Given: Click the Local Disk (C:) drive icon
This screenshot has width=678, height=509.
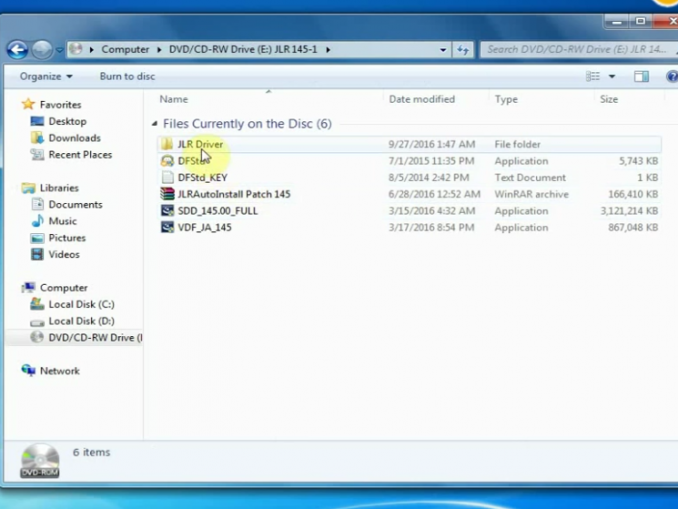Looking at the screenshot, I should 37,304.
